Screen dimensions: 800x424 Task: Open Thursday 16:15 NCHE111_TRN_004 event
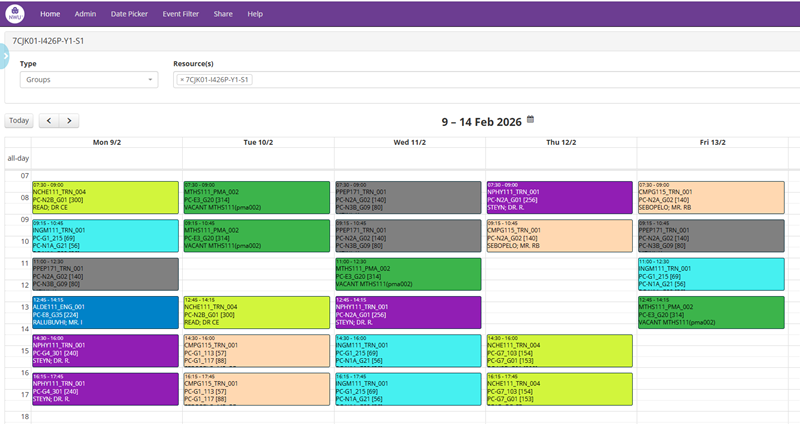click(560, 389)
